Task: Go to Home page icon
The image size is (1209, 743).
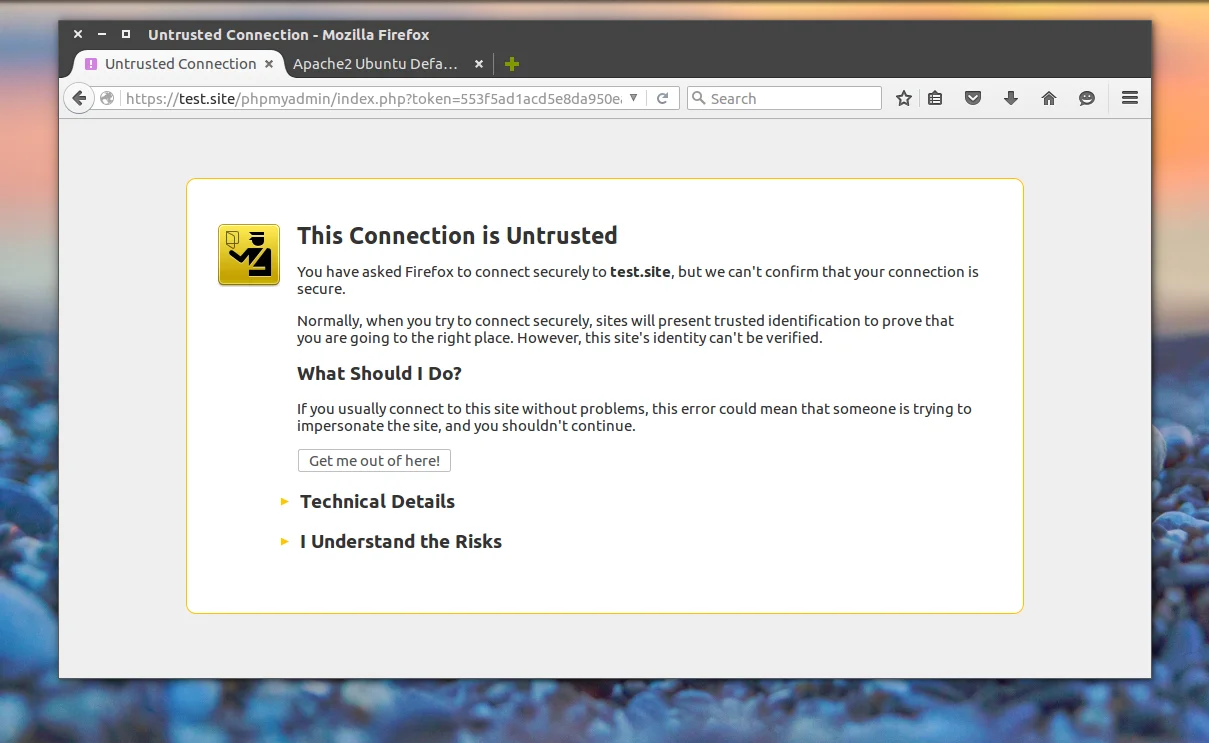Action: 1049,98
